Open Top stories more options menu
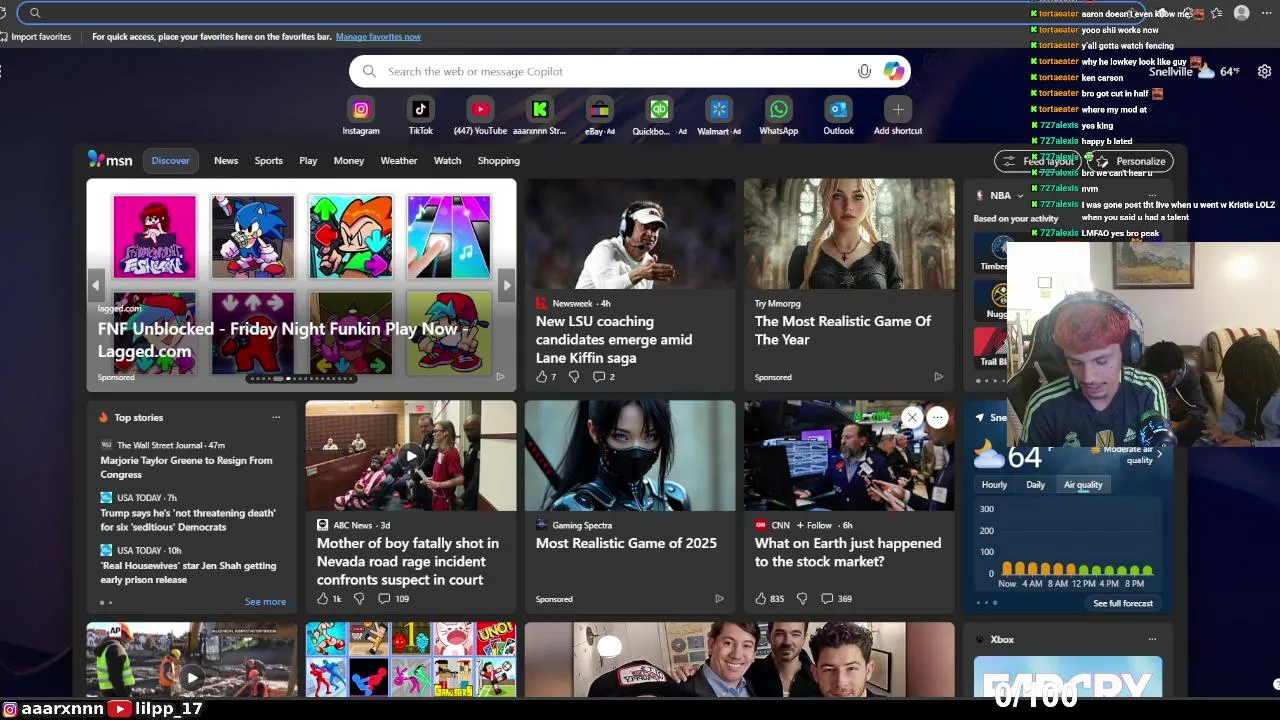This screenshot has width=1280, height=720. 276,418
